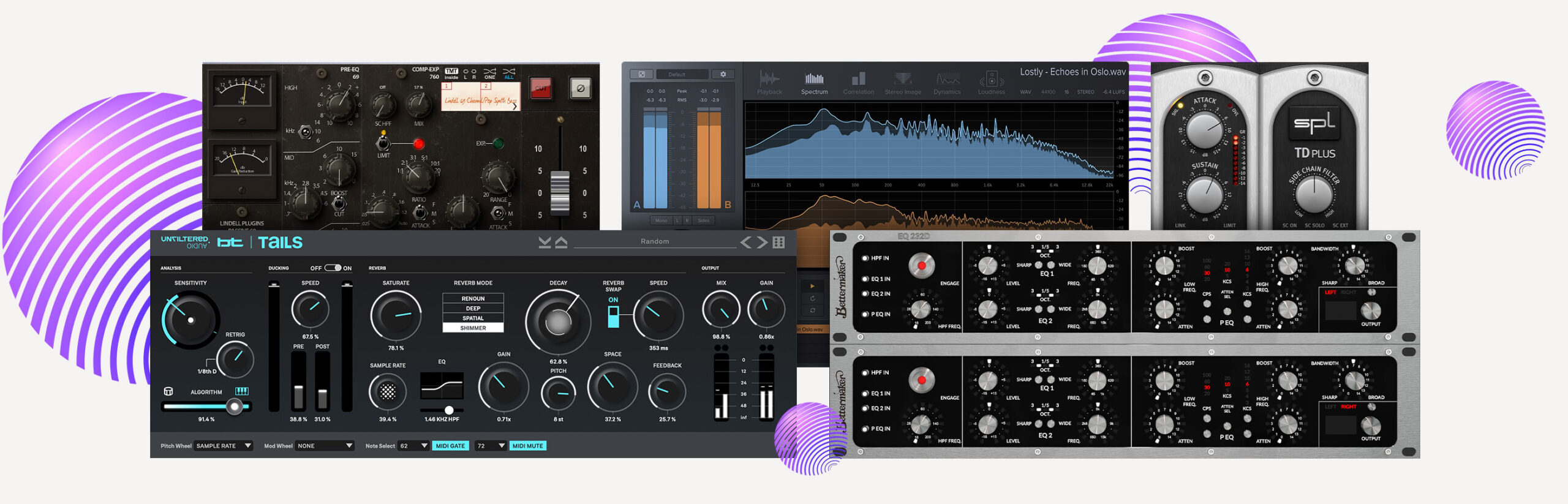Click the Tails Decay knob
1568x504 pixels.
[558, 321]
